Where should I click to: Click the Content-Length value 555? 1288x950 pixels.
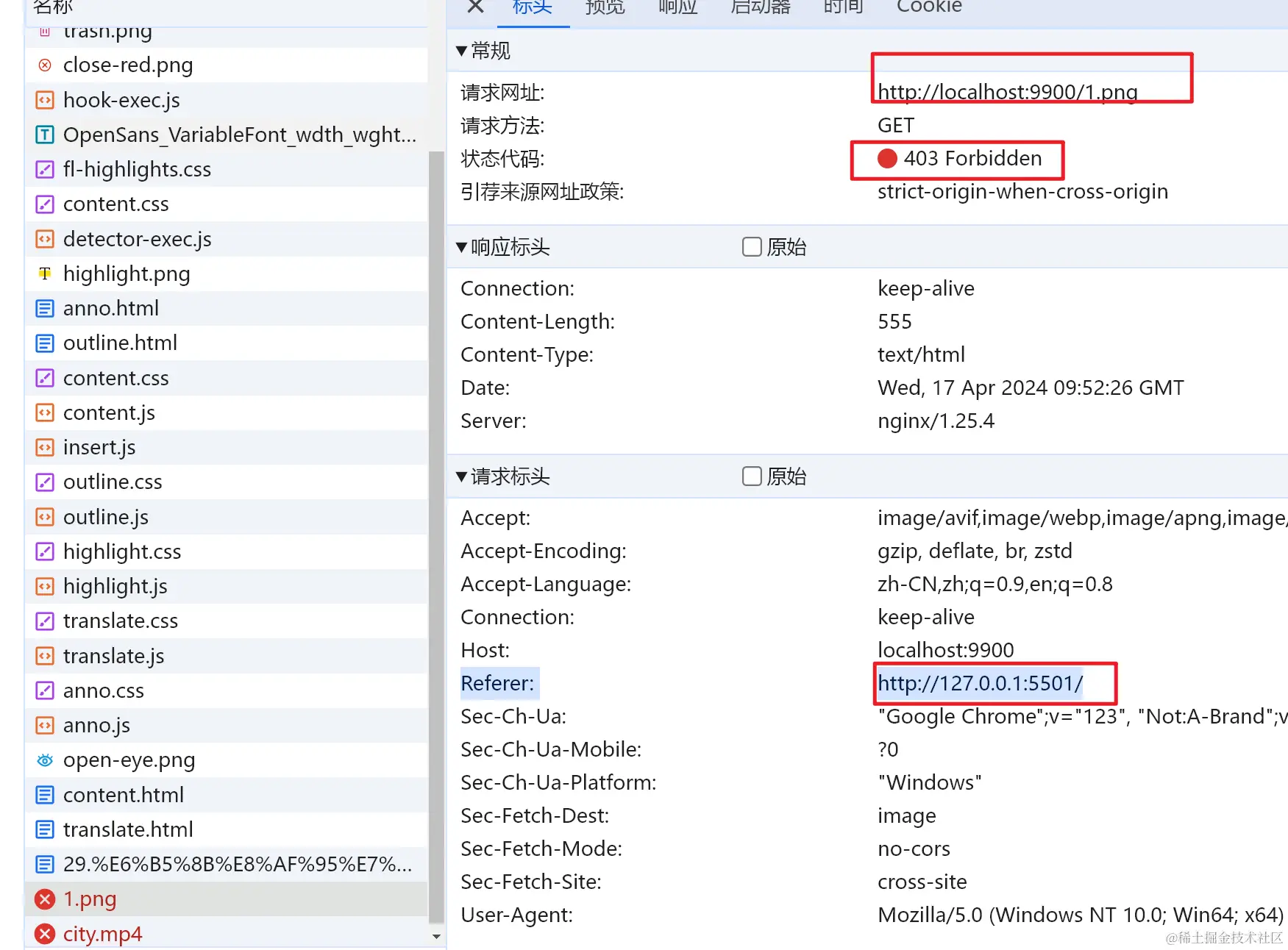[894, 321]
